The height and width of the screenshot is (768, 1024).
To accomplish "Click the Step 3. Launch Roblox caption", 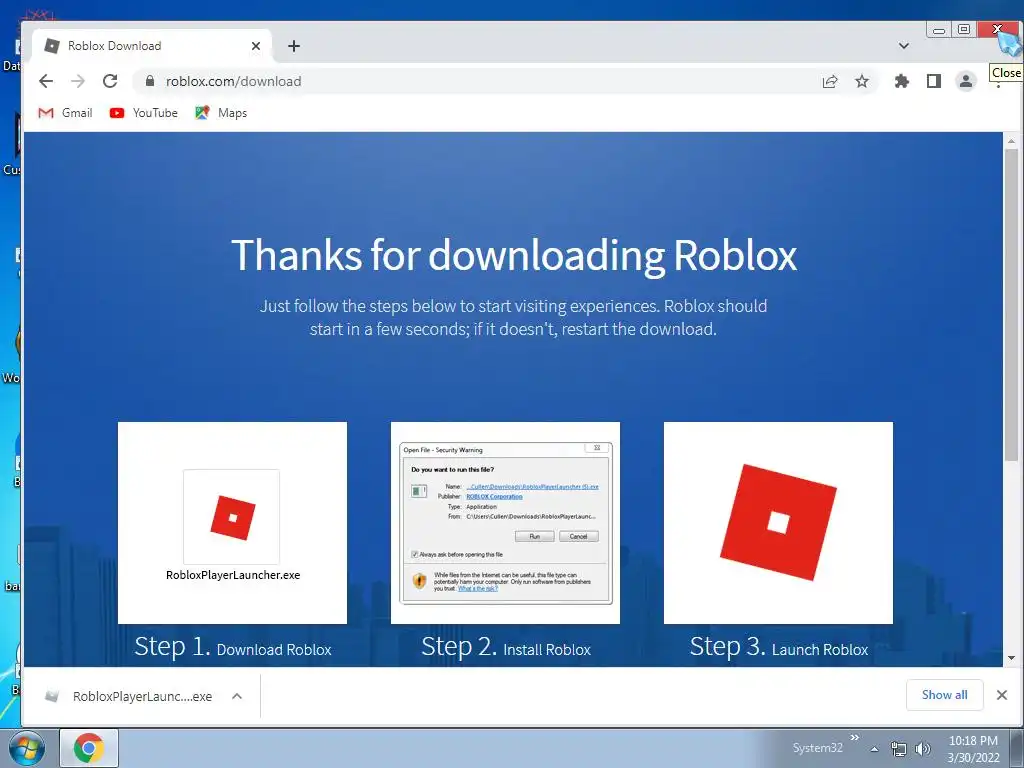I will [x=778, y=647].
